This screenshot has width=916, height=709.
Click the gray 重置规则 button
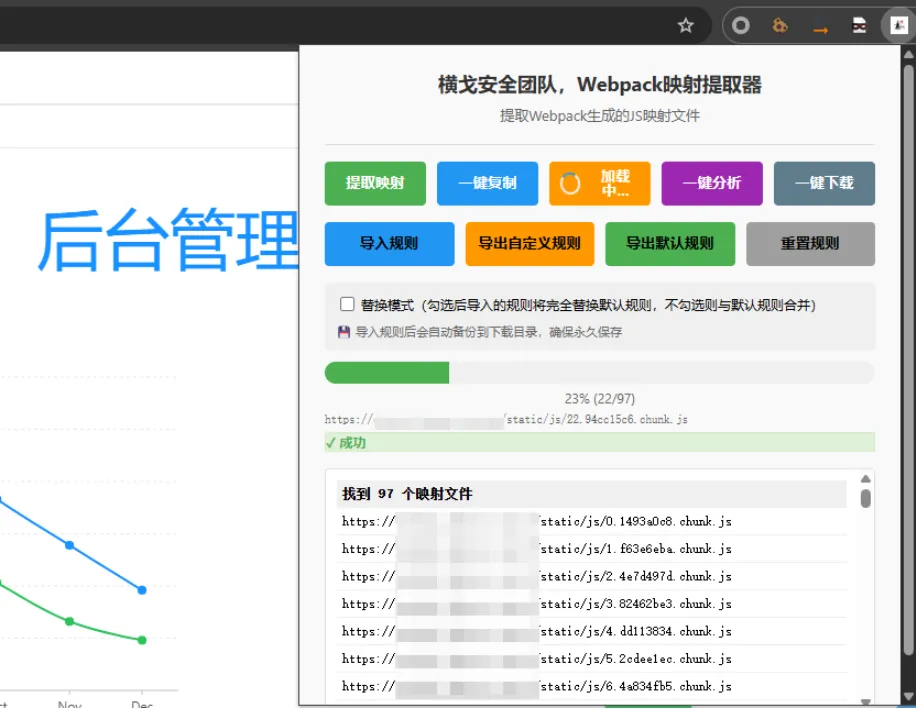pos(810,244)
